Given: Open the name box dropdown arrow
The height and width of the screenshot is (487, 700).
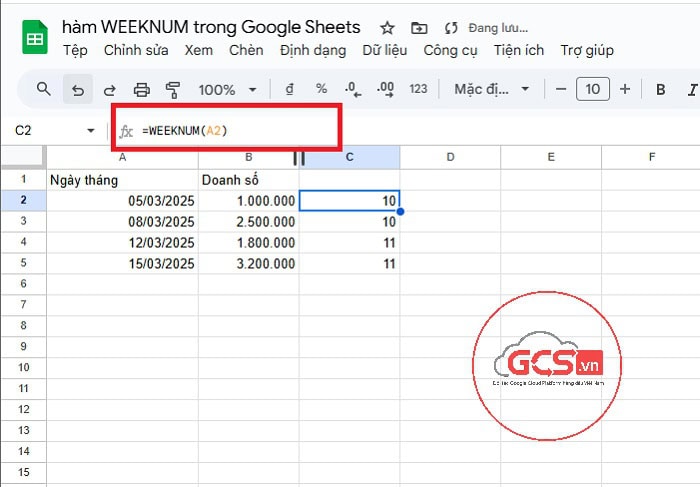Looking at the screenshot, I should [91, 131].
